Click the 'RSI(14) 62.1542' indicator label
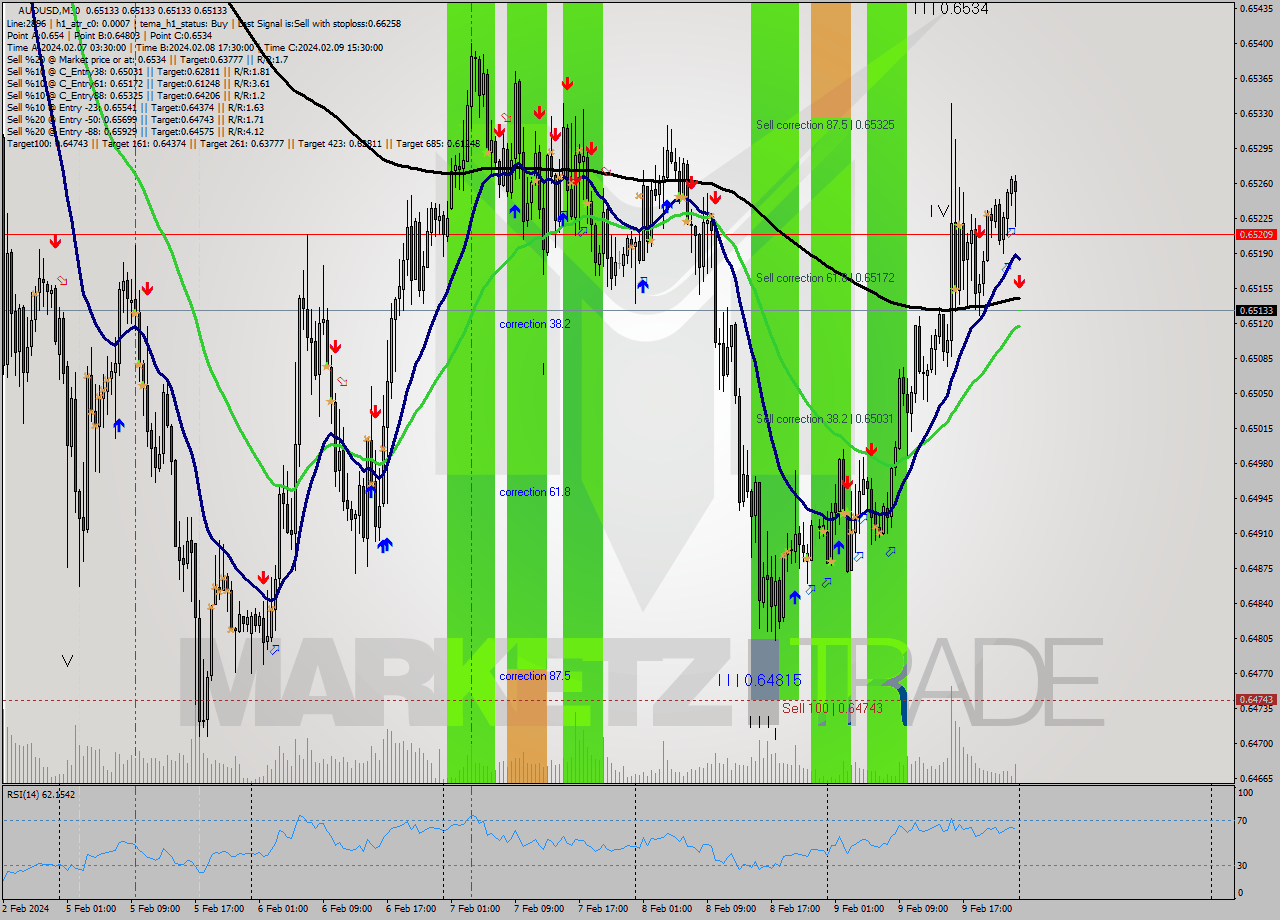The height and width of the screenshot is (920, 1280). (x=40, y=794)
